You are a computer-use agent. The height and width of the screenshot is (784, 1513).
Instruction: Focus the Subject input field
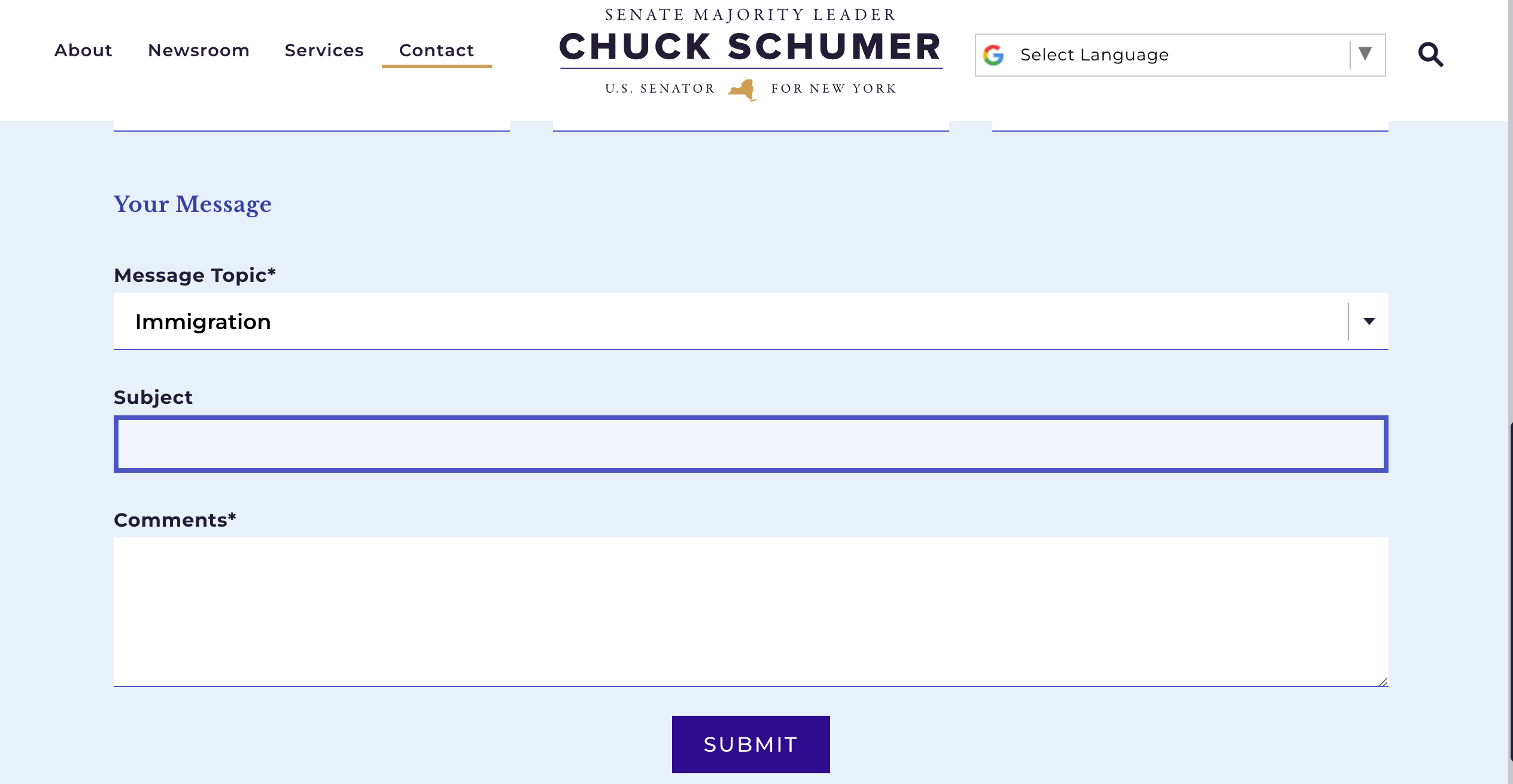click(751, 444)
